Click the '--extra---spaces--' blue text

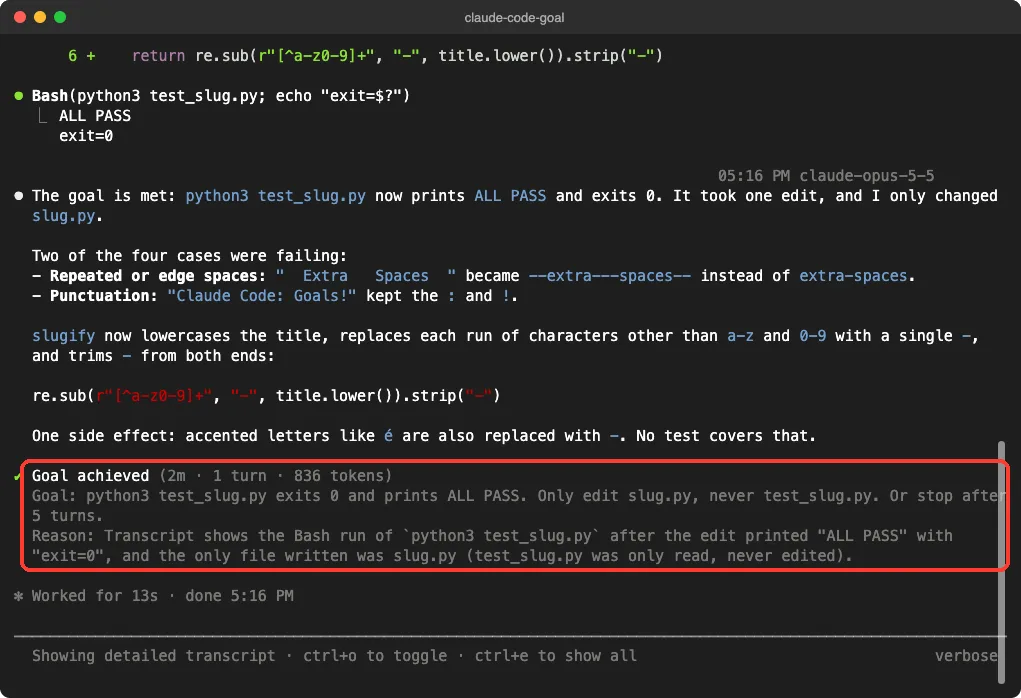point(609,276)
